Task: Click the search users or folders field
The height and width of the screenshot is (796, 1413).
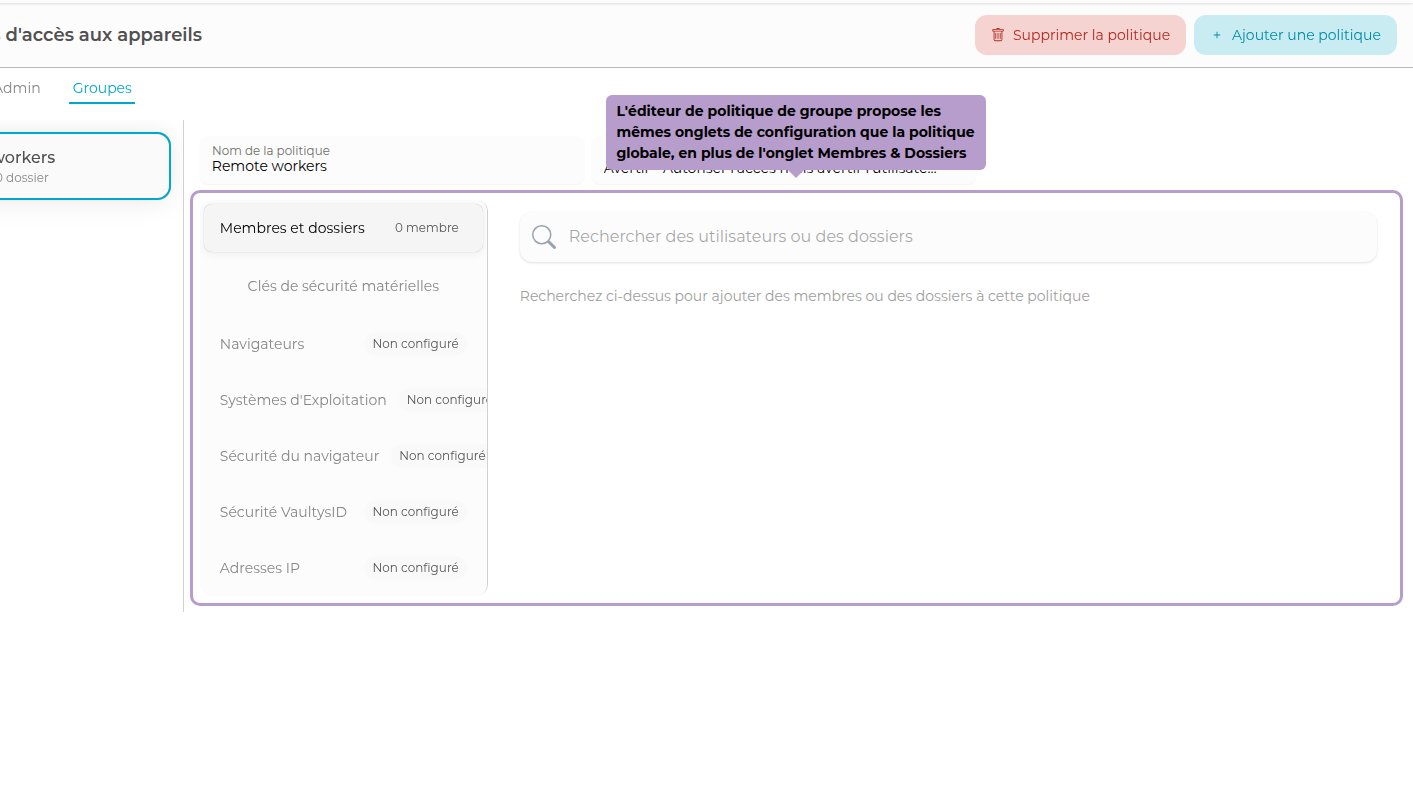Action: (x=947, y=236)
